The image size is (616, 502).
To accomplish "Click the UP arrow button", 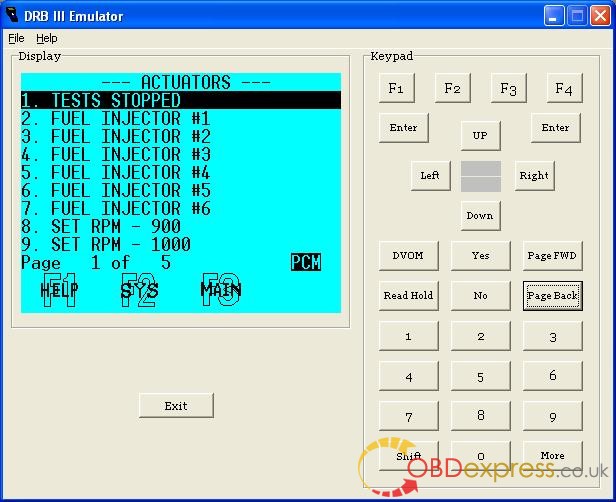I will tap(480, 136).
